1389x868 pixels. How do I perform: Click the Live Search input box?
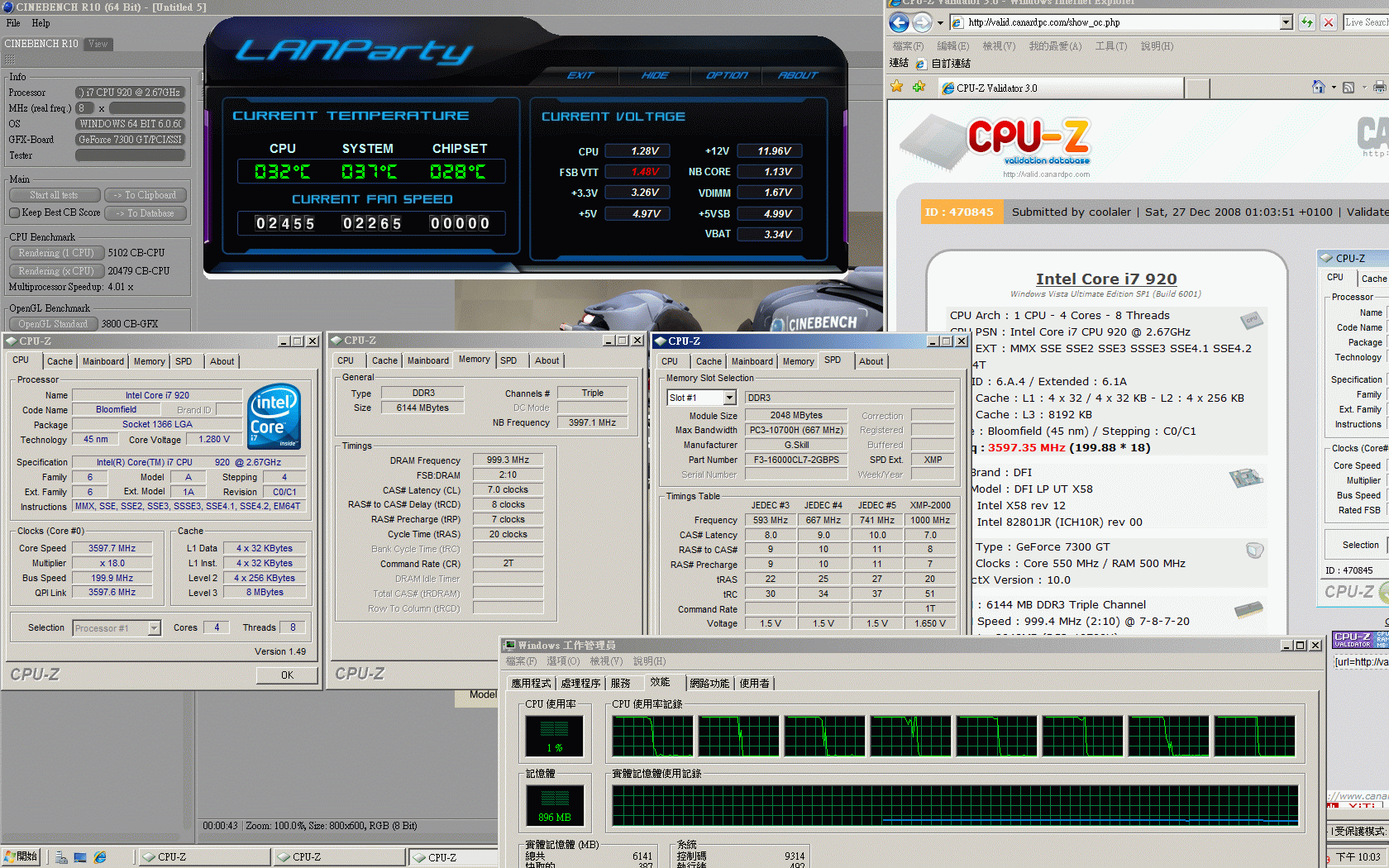tap(1366, 22)
